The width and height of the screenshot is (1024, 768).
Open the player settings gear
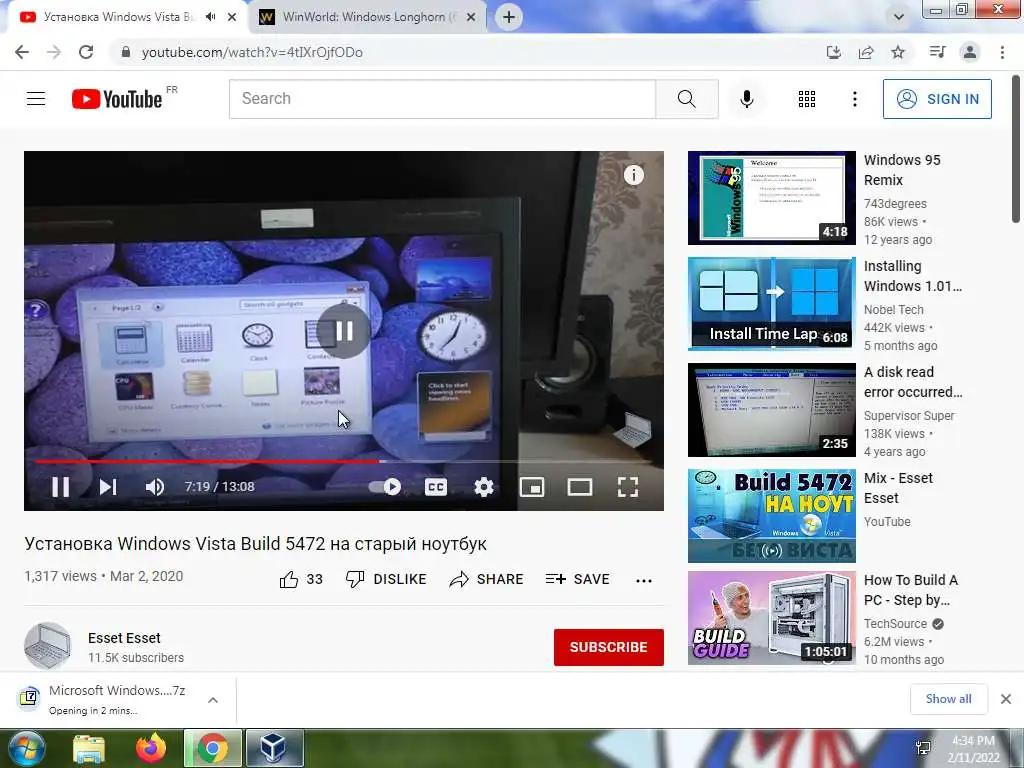click(x=484, y=487)
